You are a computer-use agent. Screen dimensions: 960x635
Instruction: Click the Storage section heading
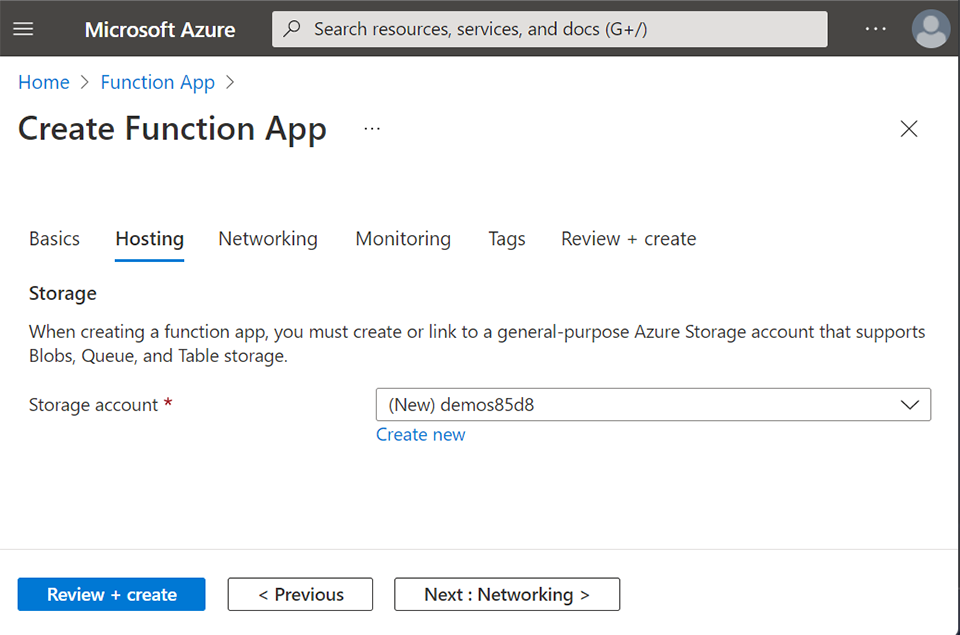point(62,293)
